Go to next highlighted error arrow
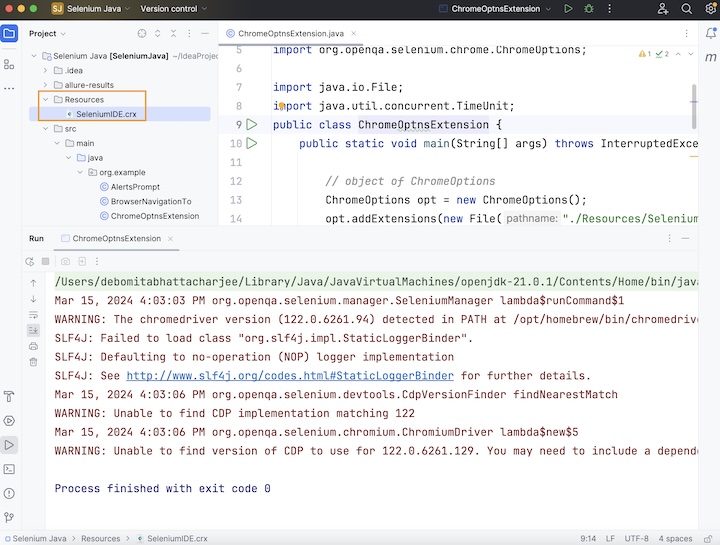The width and height of the screenshot is (720, 545). coord(690,54)
